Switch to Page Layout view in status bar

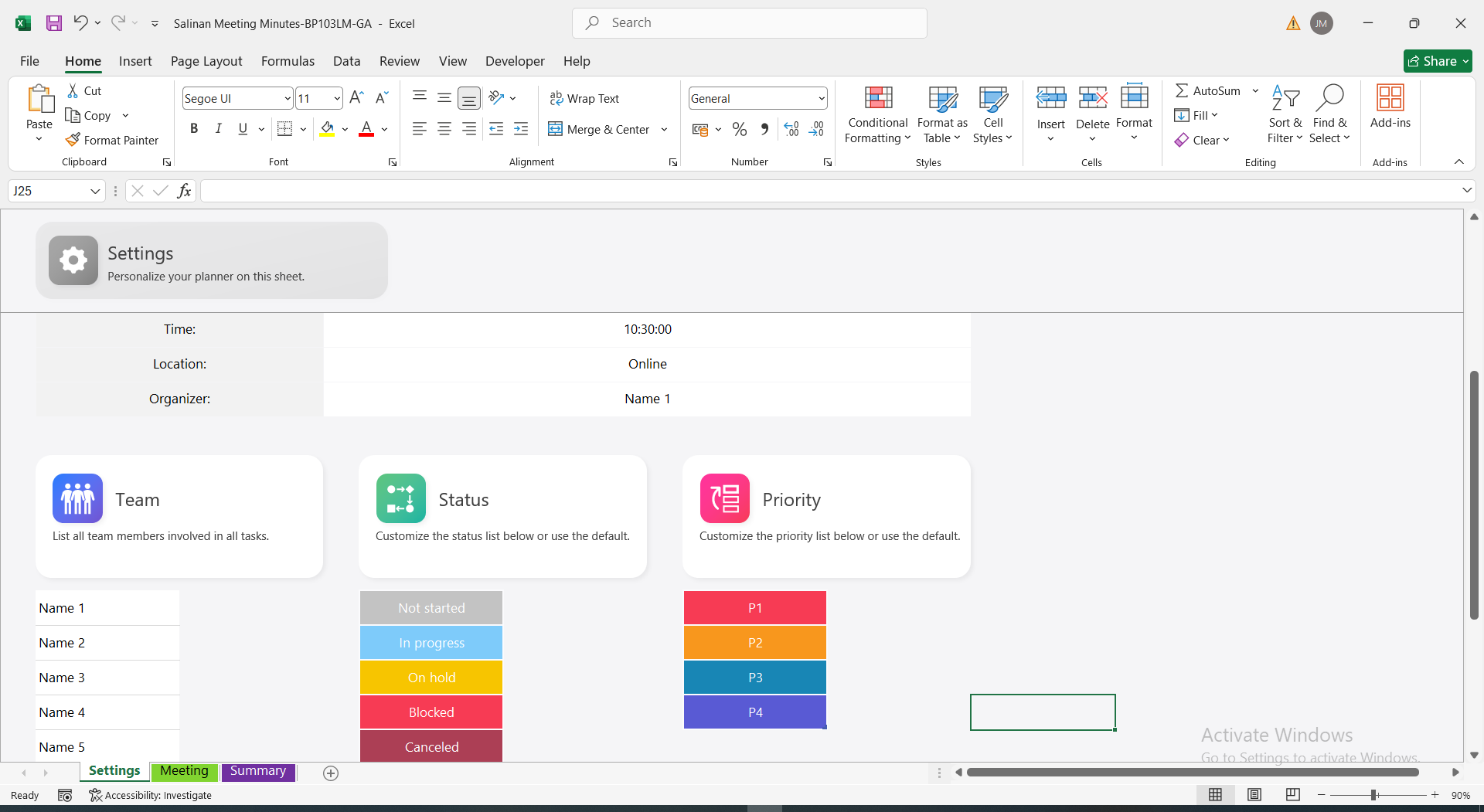point(1254,795)
